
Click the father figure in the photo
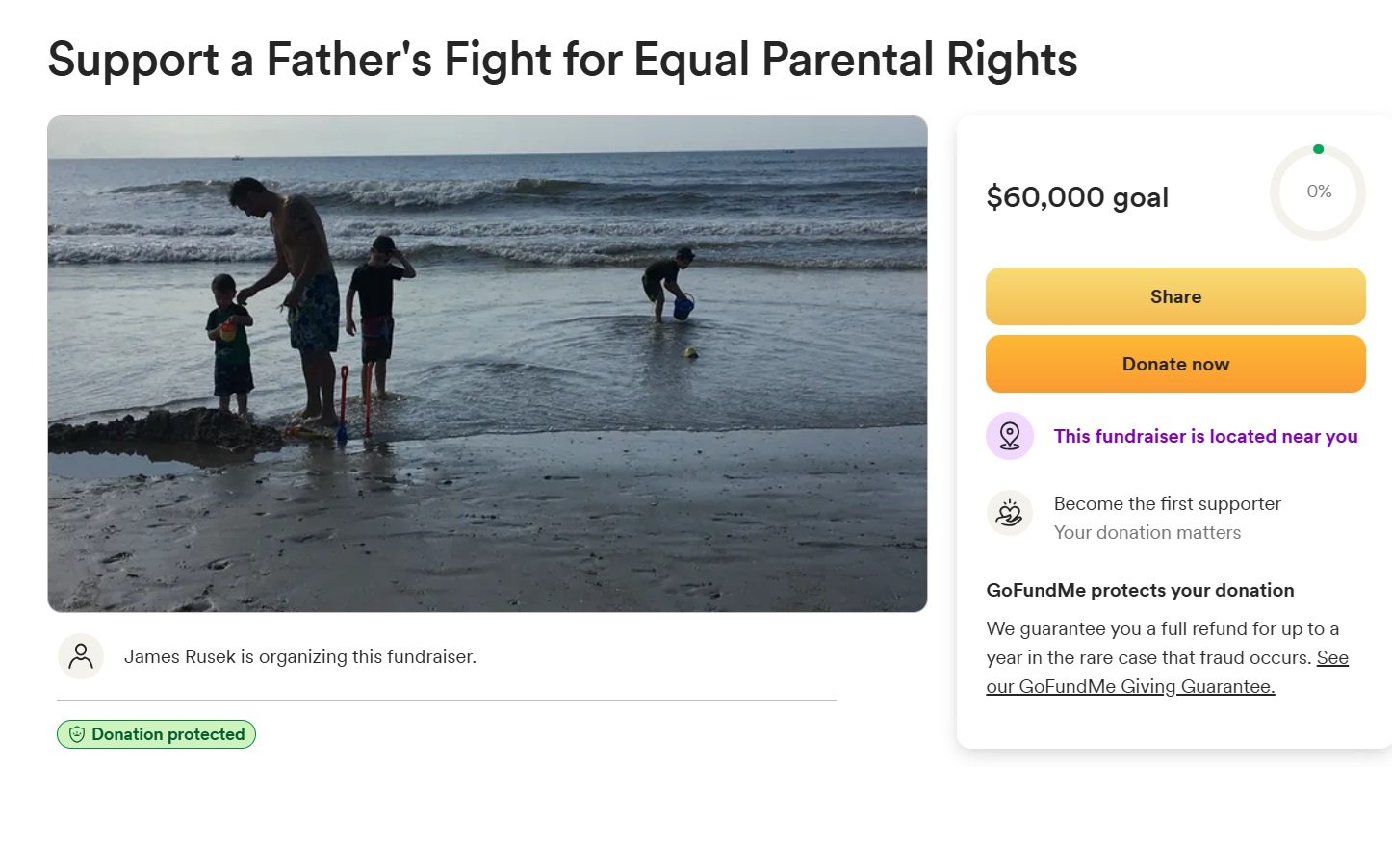pyautogui.click(x=292, y=298)
